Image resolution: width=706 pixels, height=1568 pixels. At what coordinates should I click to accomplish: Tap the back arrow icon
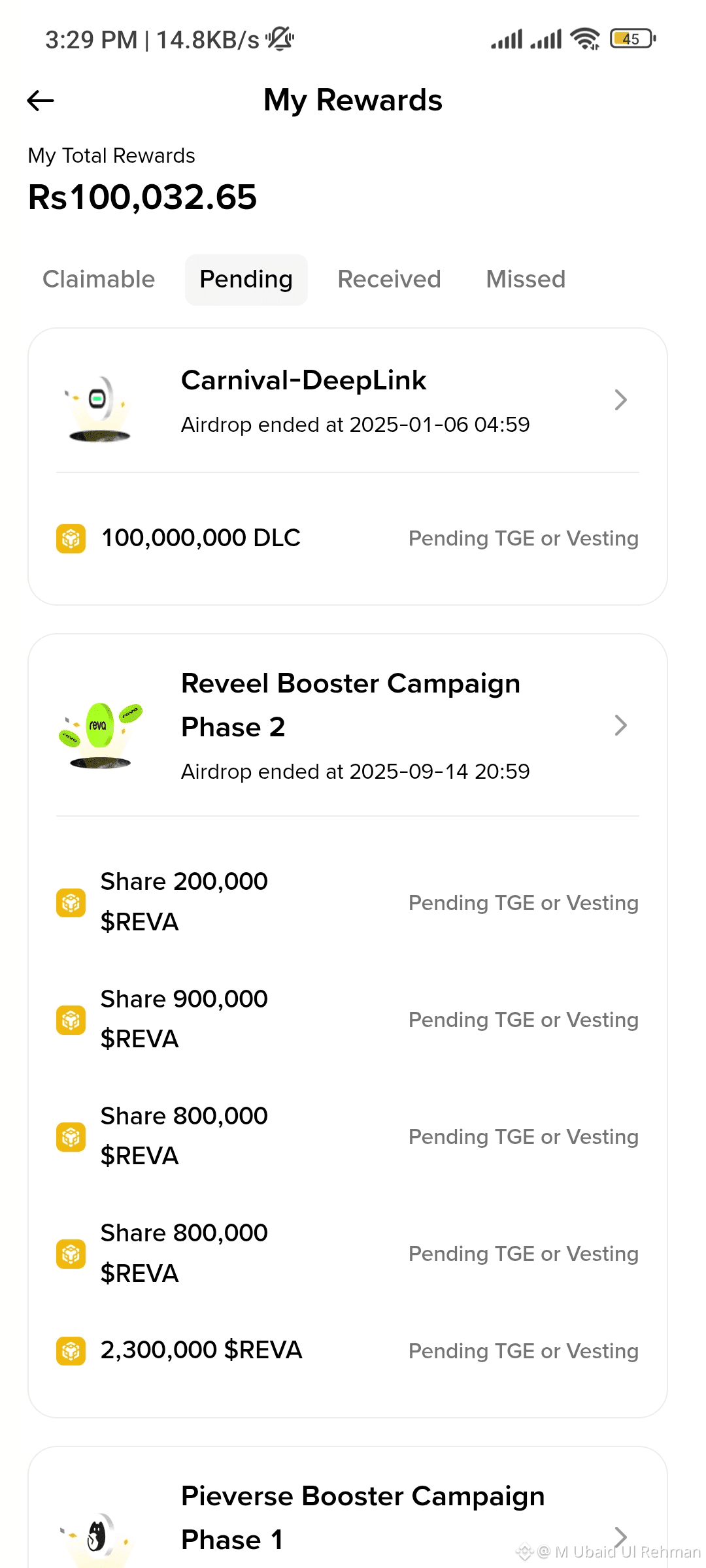click(x=41, y=101)
